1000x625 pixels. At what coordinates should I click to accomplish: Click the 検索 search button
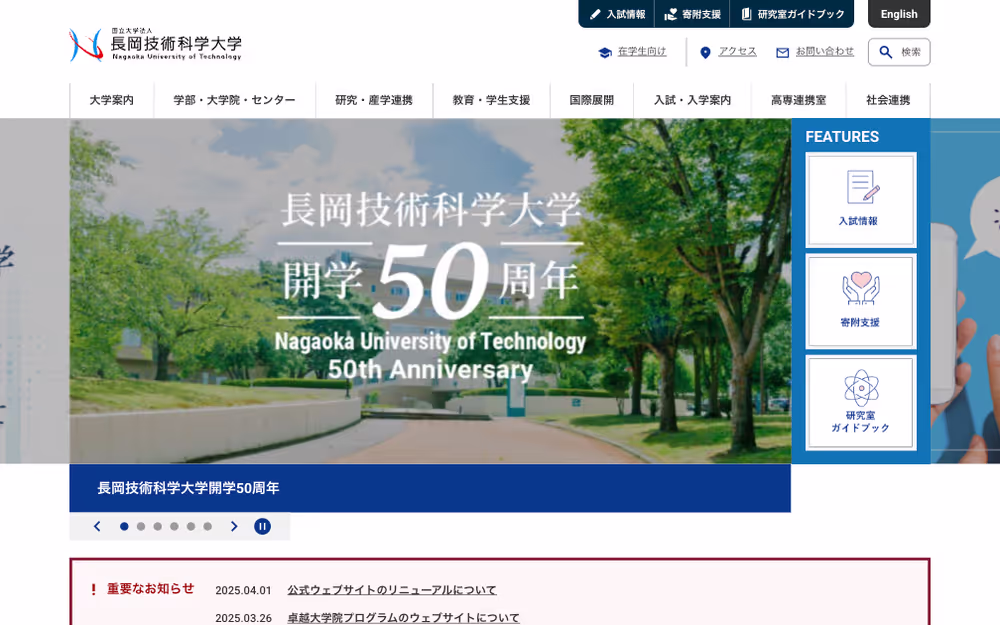point(899,52)
